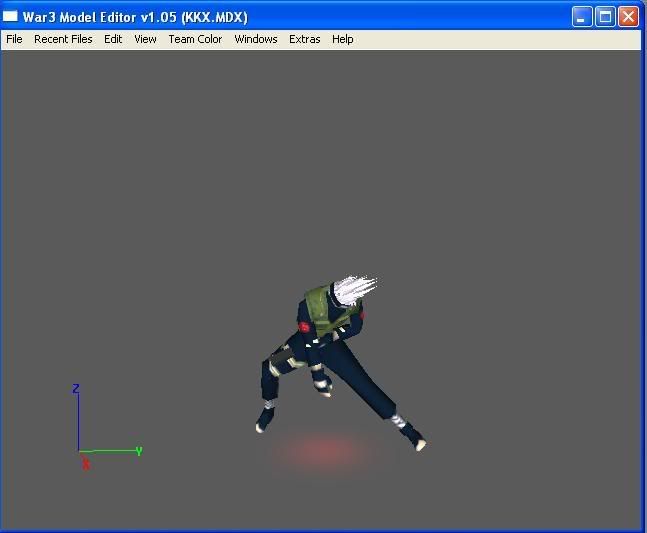Image resolution: width=647 pixels, height=533 pixels.
Task: Maximize the War3 Model Editor window
Action: coord(605,17)
